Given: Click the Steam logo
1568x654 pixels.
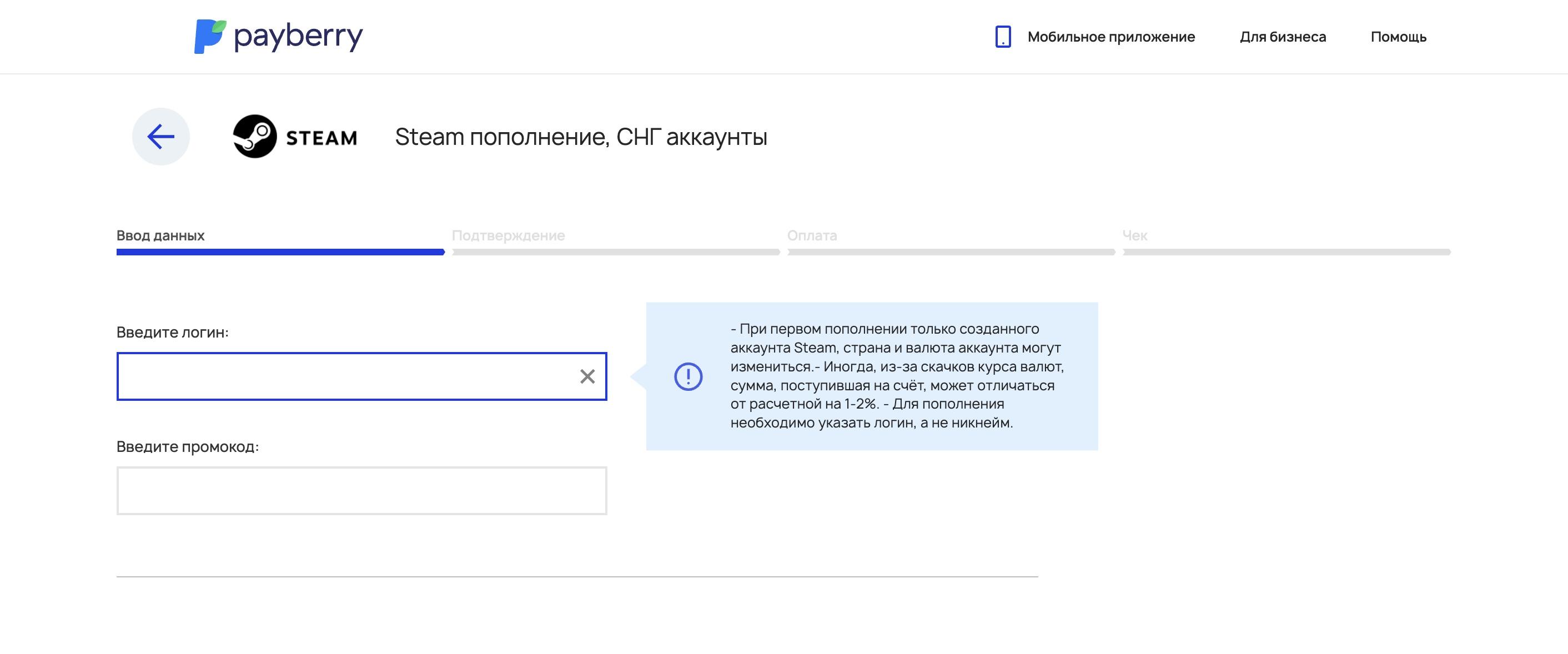Looking at the screenshot, I should click(295, 136).
